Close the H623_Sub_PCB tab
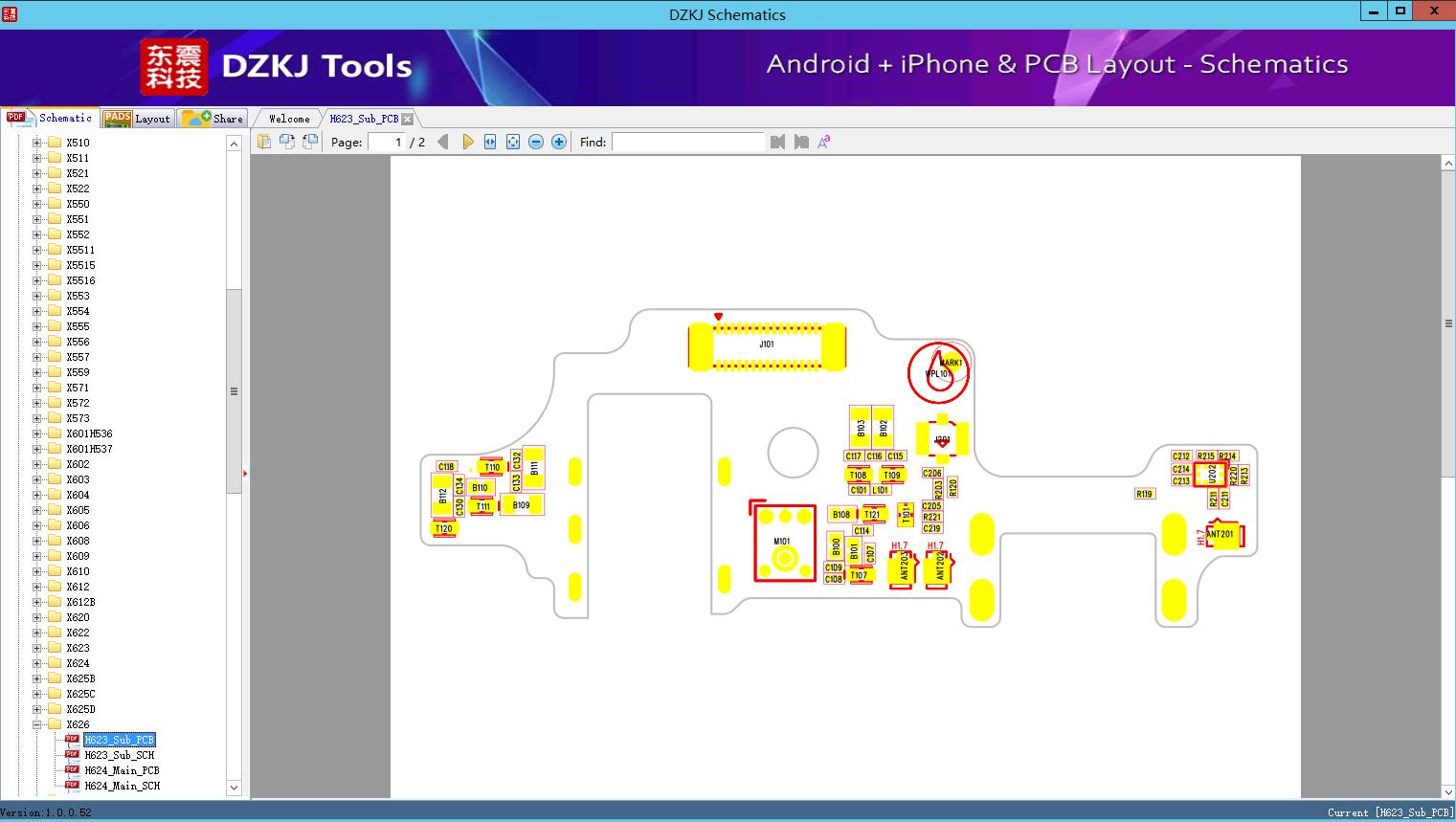Image resolution: width=1456 pixels, height=822 pixels. [408, 119]
